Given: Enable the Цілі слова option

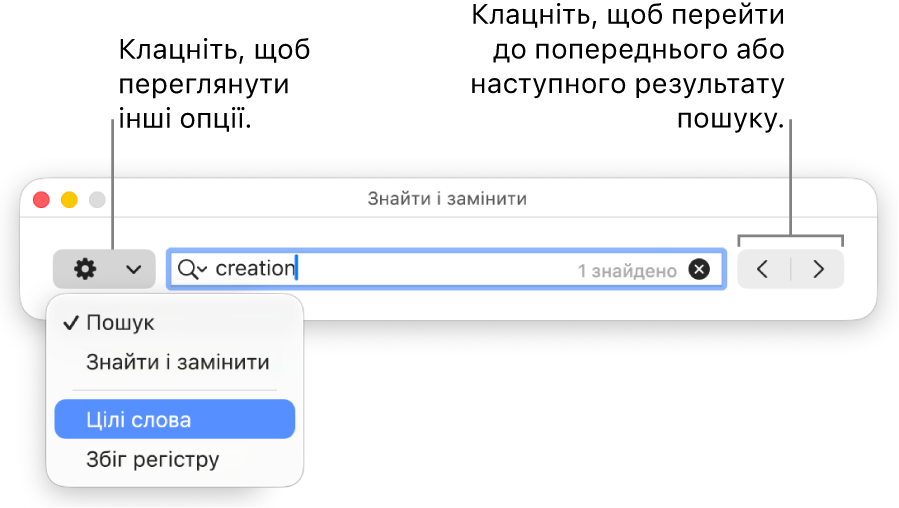Looking at the screenshot, I should click(x=175, y=419).
